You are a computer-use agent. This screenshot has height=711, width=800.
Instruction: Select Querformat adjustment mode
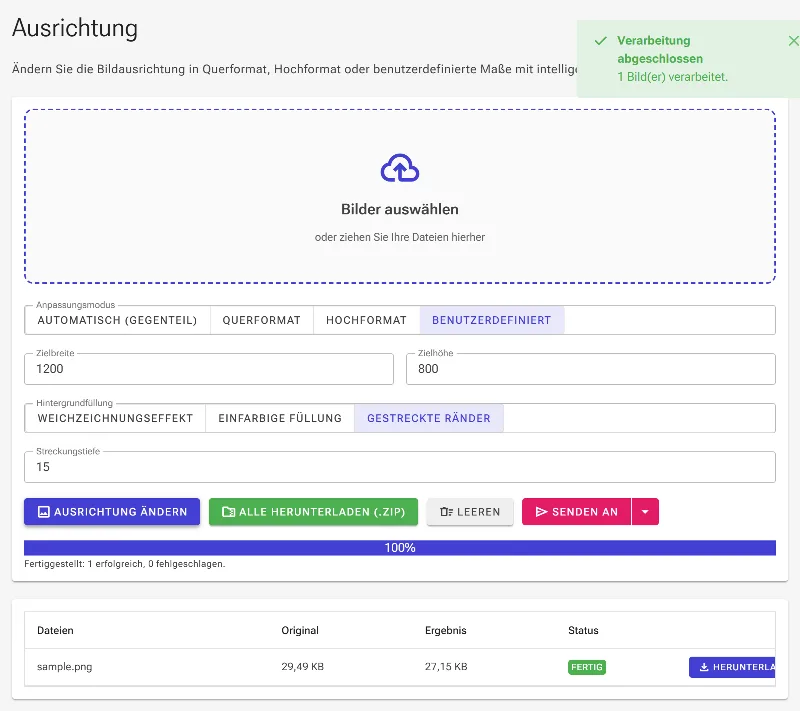tap(262, 320)
